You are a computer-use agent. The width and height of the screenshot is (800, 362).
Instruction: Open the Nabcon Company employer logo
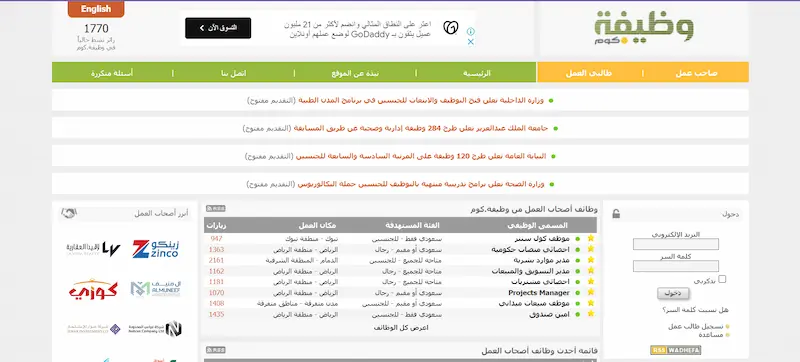coord(156,328)
